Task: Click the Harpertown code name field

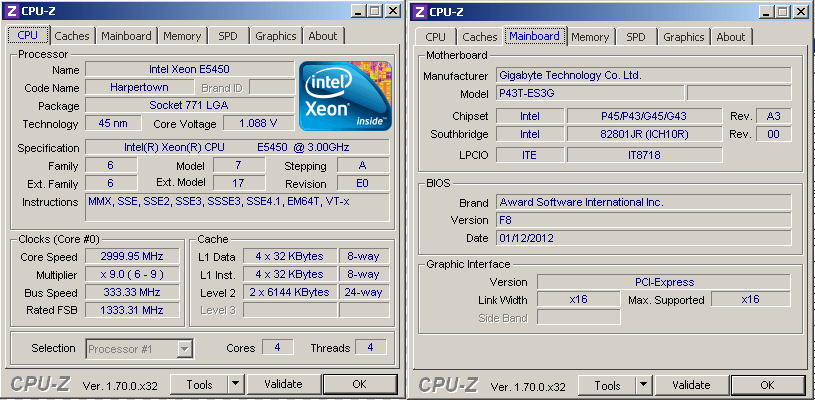Action: click(x=139, y=87)
